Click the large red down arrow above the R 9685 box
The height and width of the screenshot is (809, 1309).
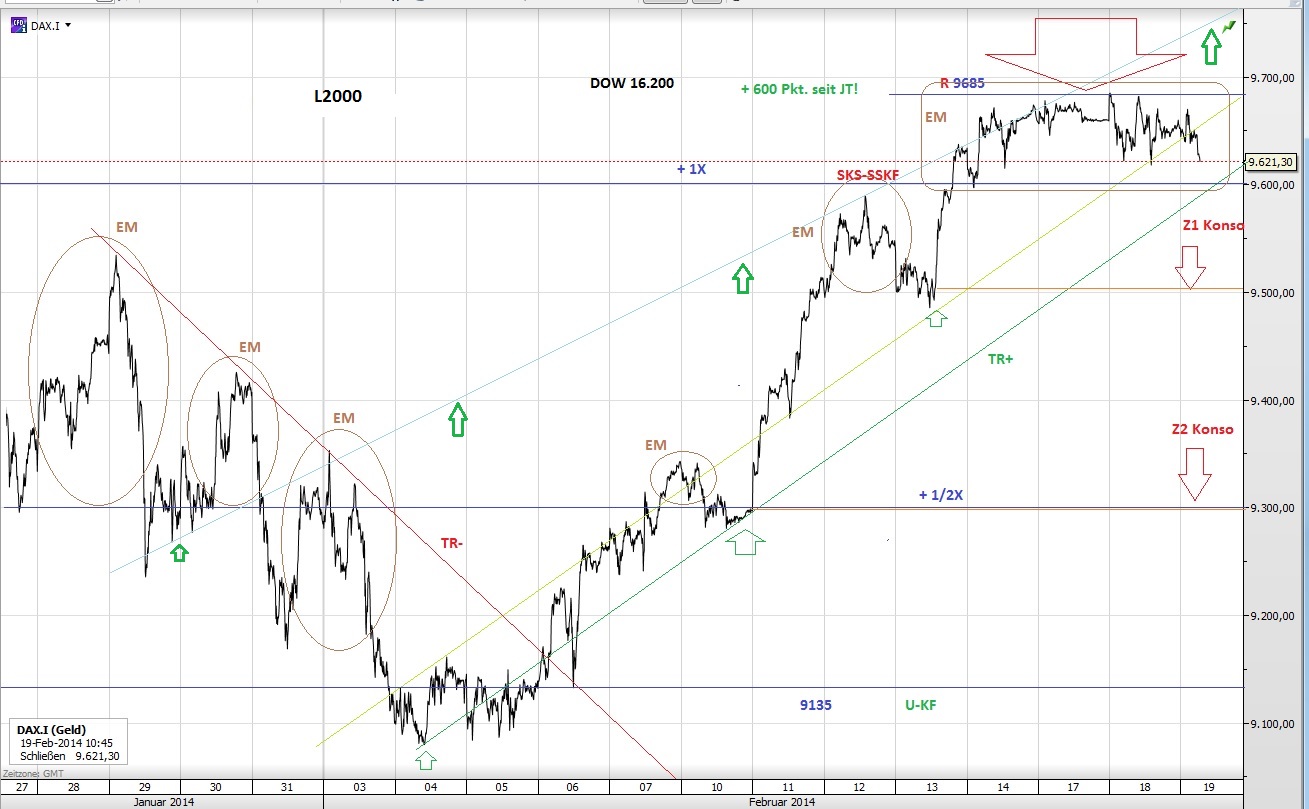pos(1085,50)
